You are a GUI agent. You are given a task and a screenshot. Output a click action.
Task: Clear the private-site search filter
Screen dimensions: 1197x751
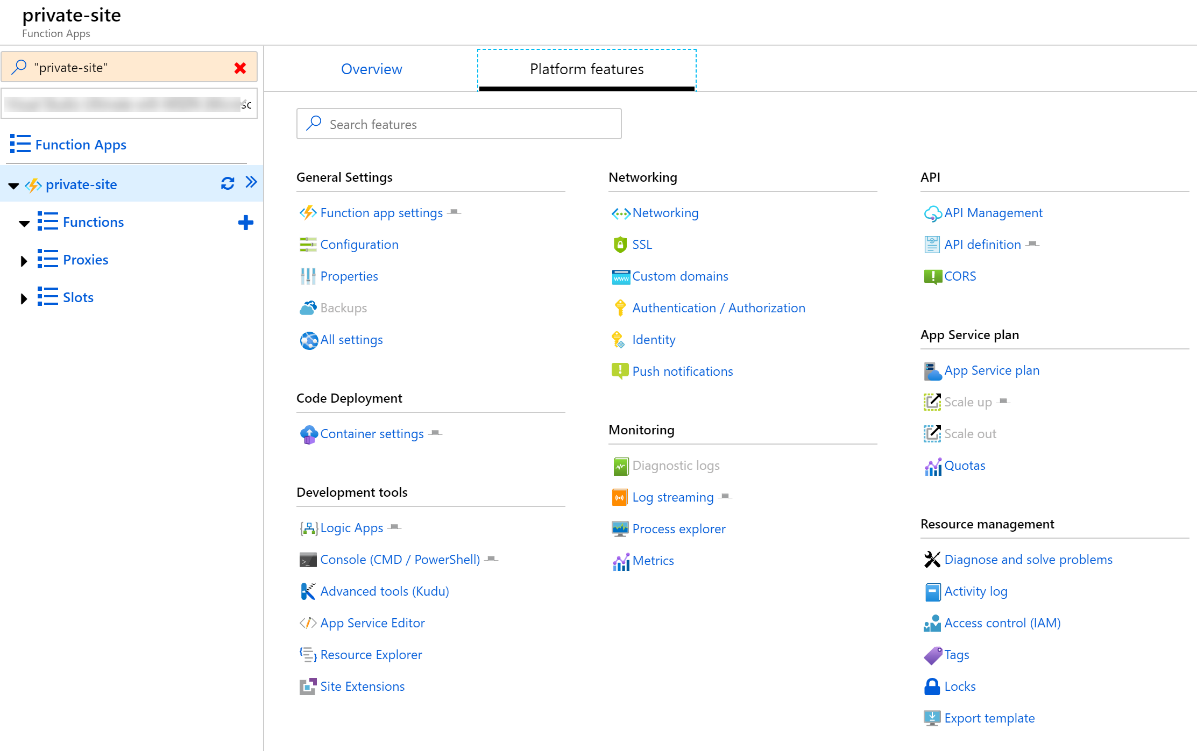(x=240, y=68)
